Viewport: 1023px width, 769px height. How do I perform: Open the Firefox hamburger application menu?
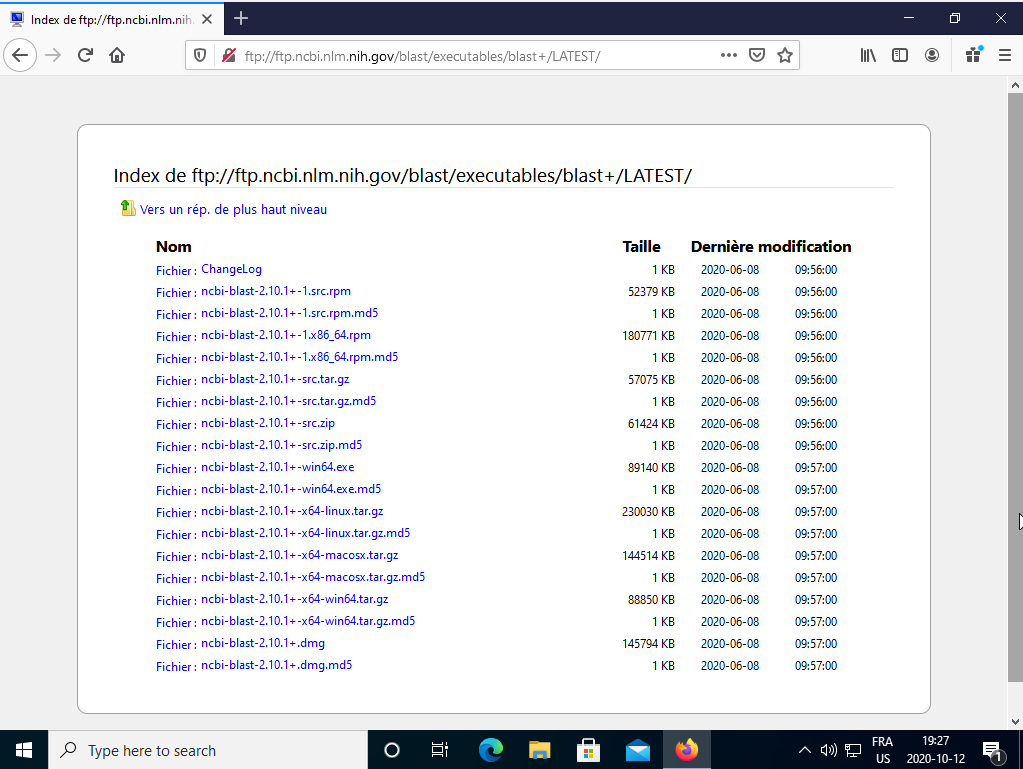pos(1005,56)
